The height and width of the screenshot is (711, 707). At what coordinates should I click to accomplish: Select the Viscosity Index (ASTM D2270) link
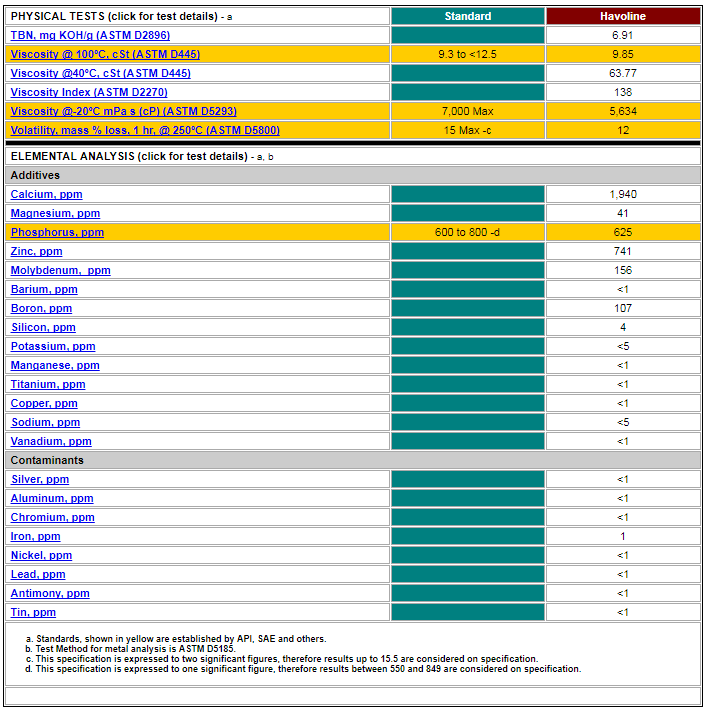point(87,92)
